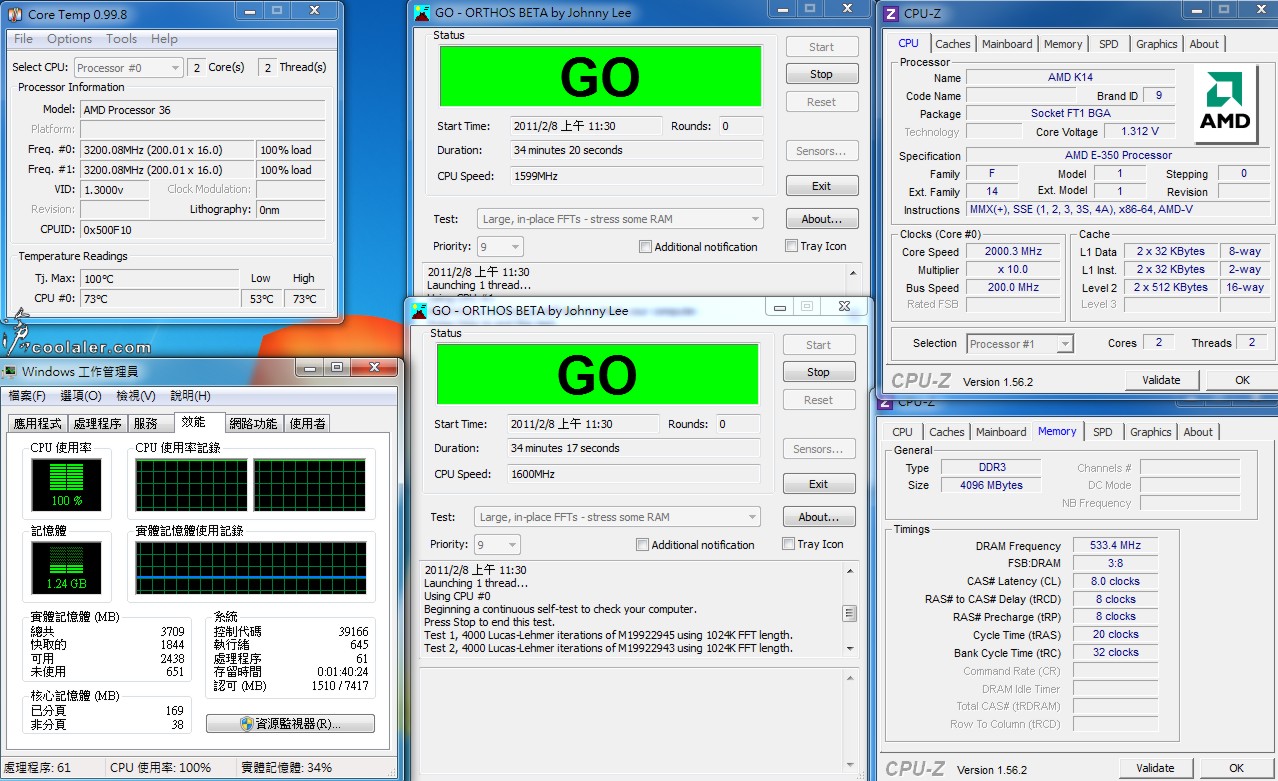Click Exit in the rear ORTHOS window
This screenshot has height=781, width=1278.
(821, 186)
